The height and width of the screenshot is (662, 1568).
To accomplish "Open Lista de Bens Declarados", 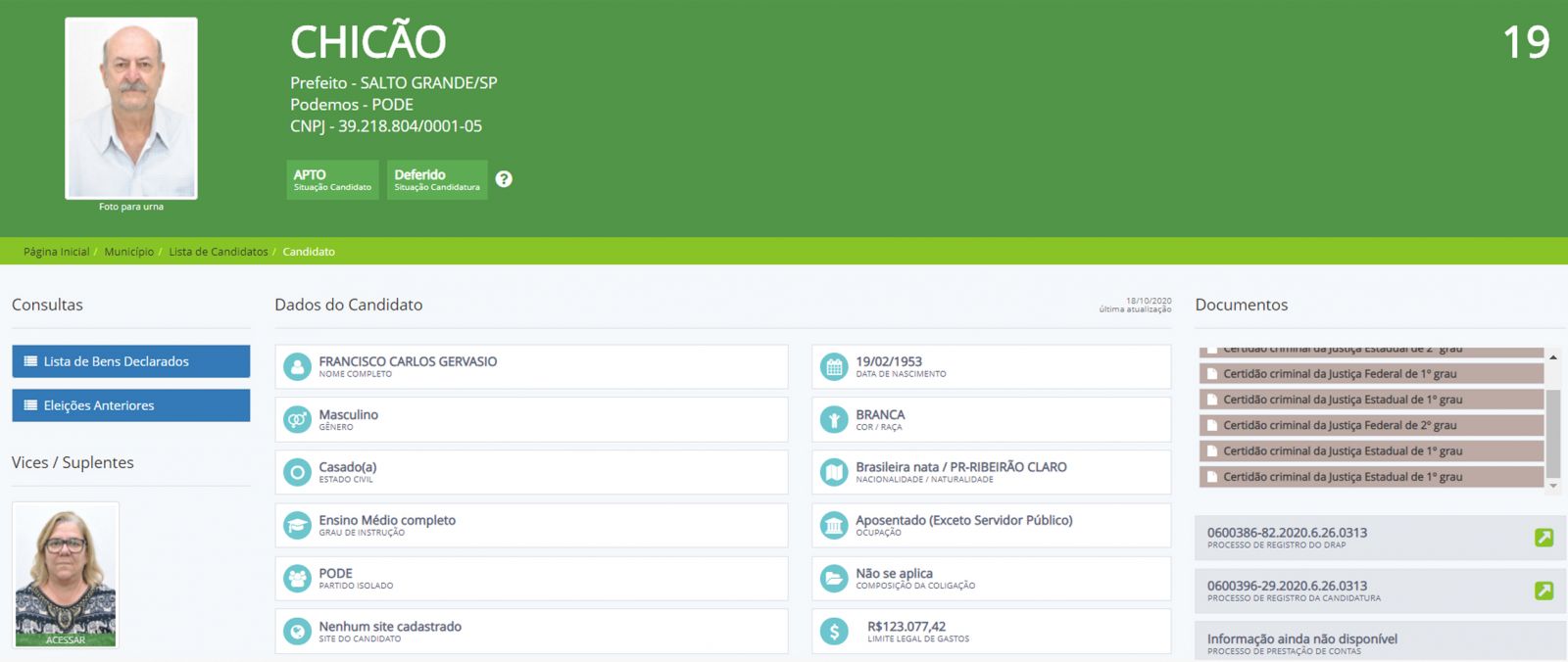I will (x=130, y=361).
